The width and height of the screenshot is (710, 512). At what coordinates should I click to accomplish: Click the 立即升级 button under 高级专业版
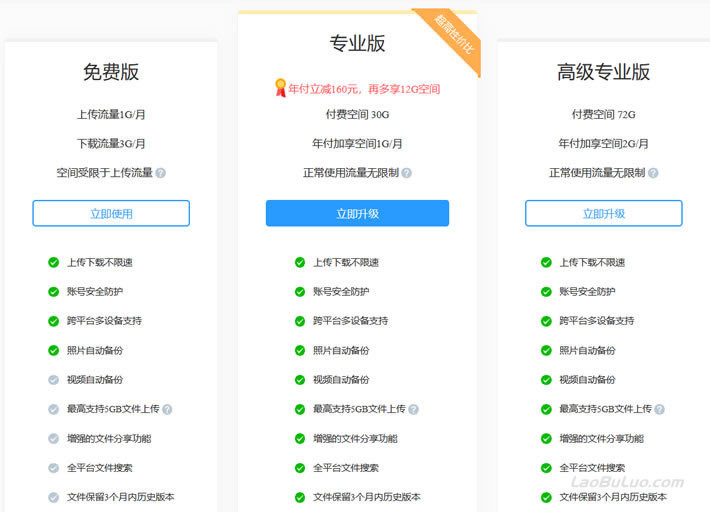click(x=604, y=213)
